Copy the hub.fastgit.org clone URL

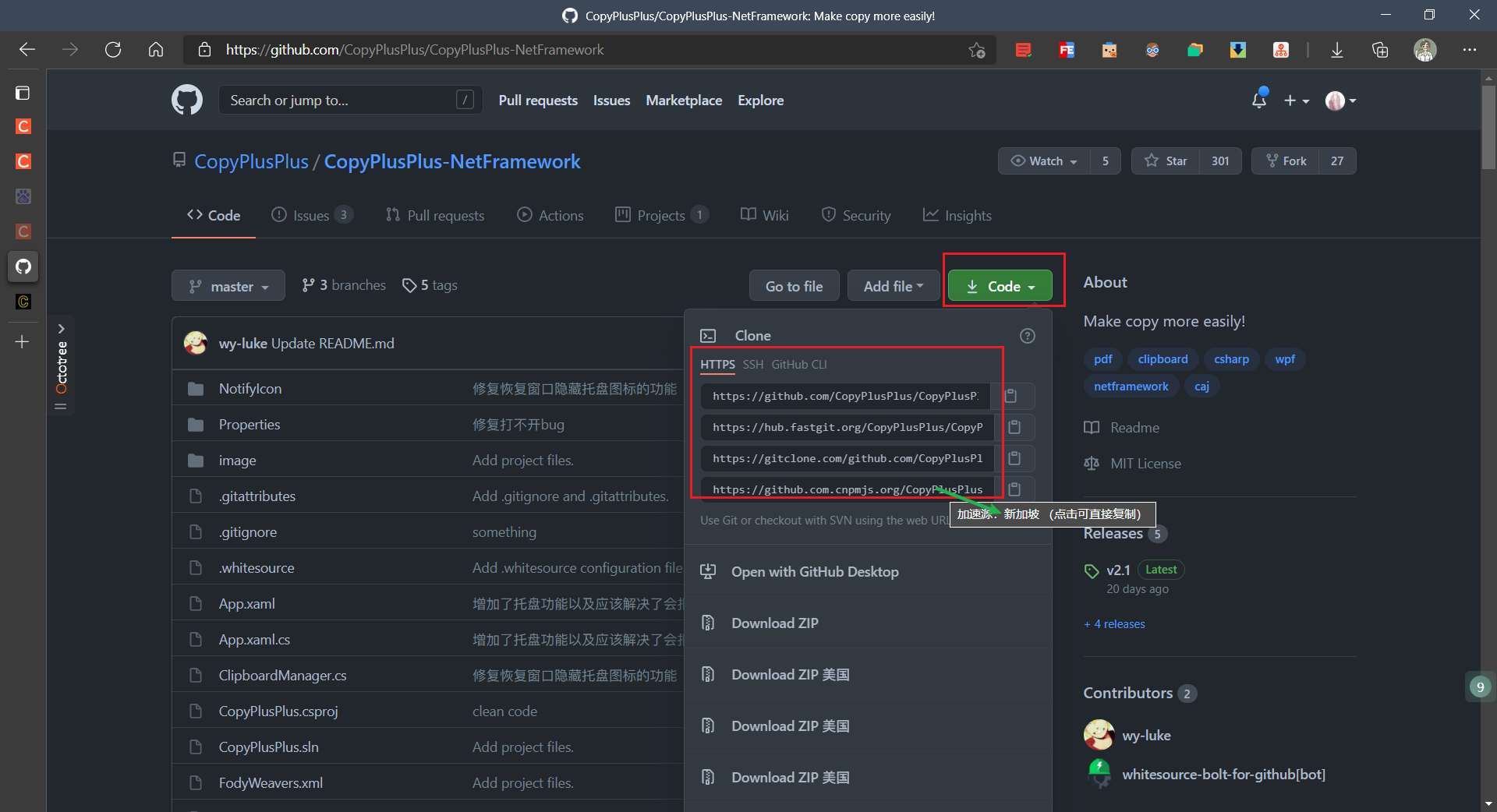pyautogui.click(x=1014, y=427)
